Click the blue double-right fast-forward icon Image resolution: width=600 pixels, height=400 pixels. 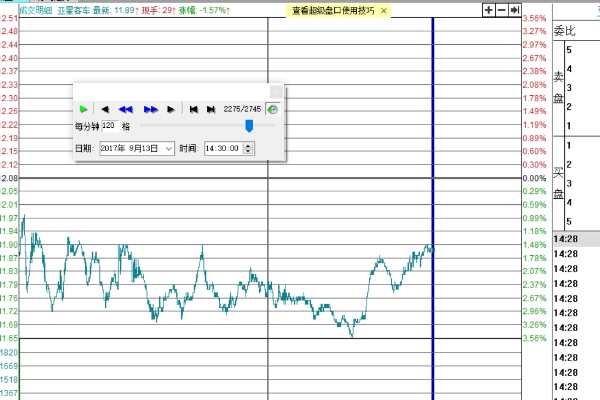point(150,109)
